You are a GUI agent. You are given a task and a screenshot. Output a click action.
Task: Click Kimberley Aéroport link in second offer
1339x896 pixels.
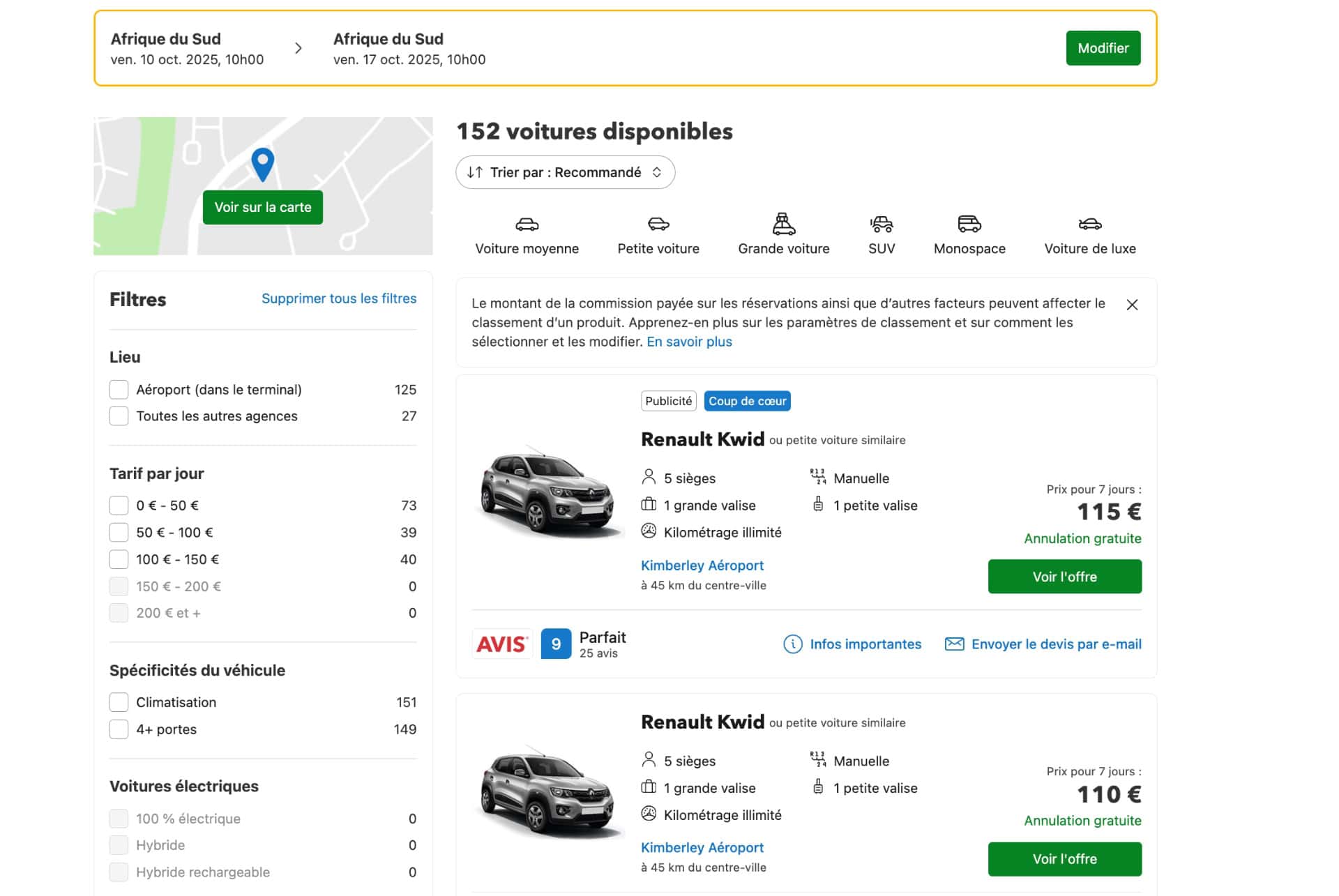tap(702, 848)
